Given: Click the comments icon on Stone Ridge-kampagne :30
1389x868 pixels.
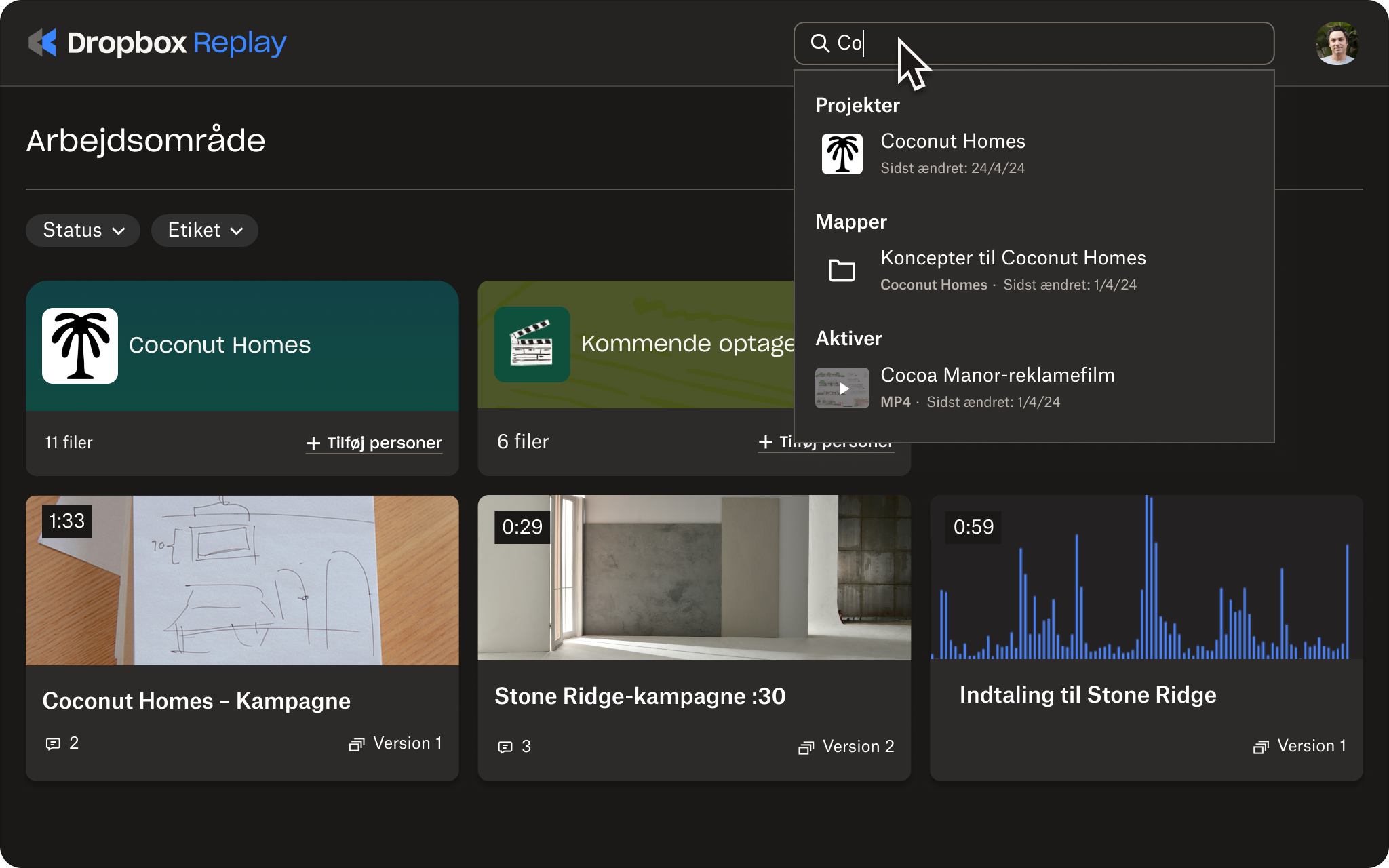Looking at the screenshot, I should [x=505, y=747].
